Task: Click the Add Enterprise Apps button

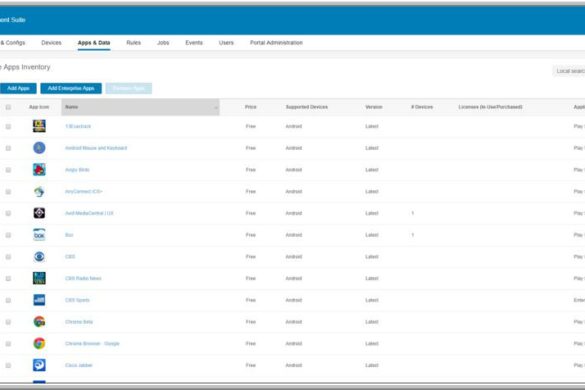Action: coord(71,88)
